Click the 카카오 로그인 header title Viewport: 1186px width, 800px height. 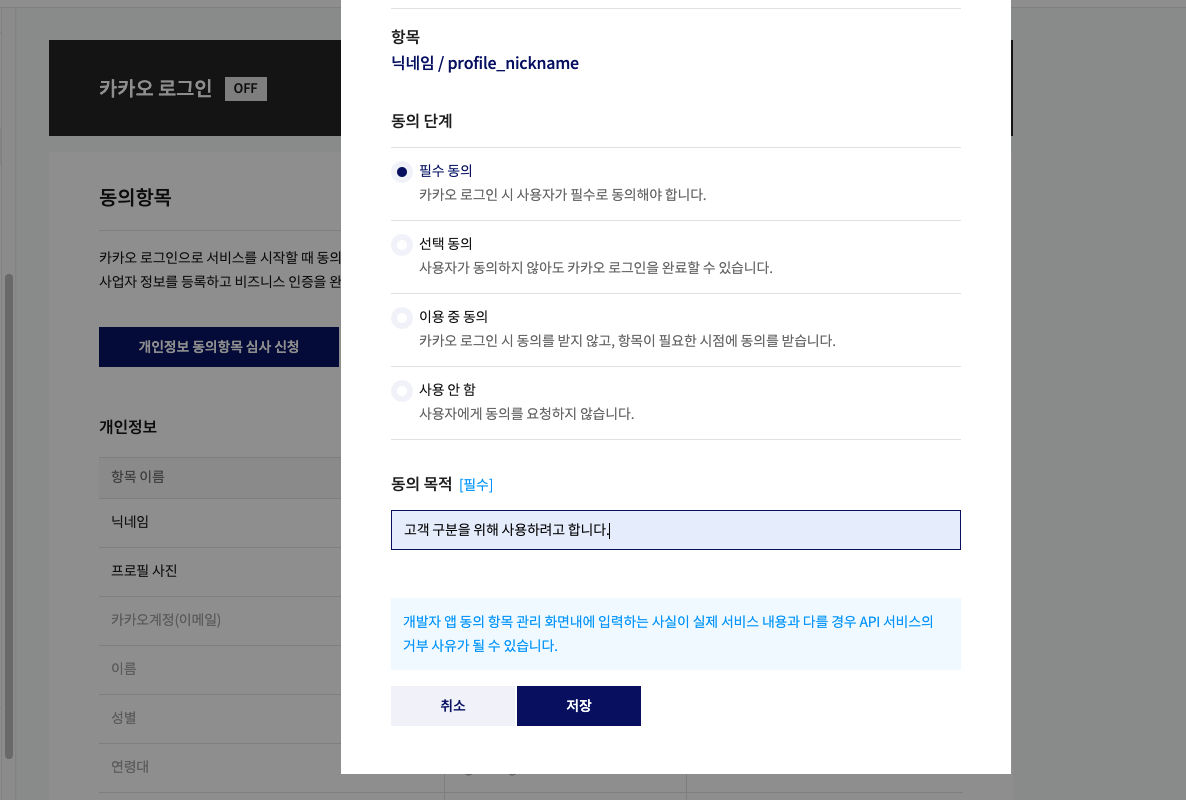tap(156, 88)
